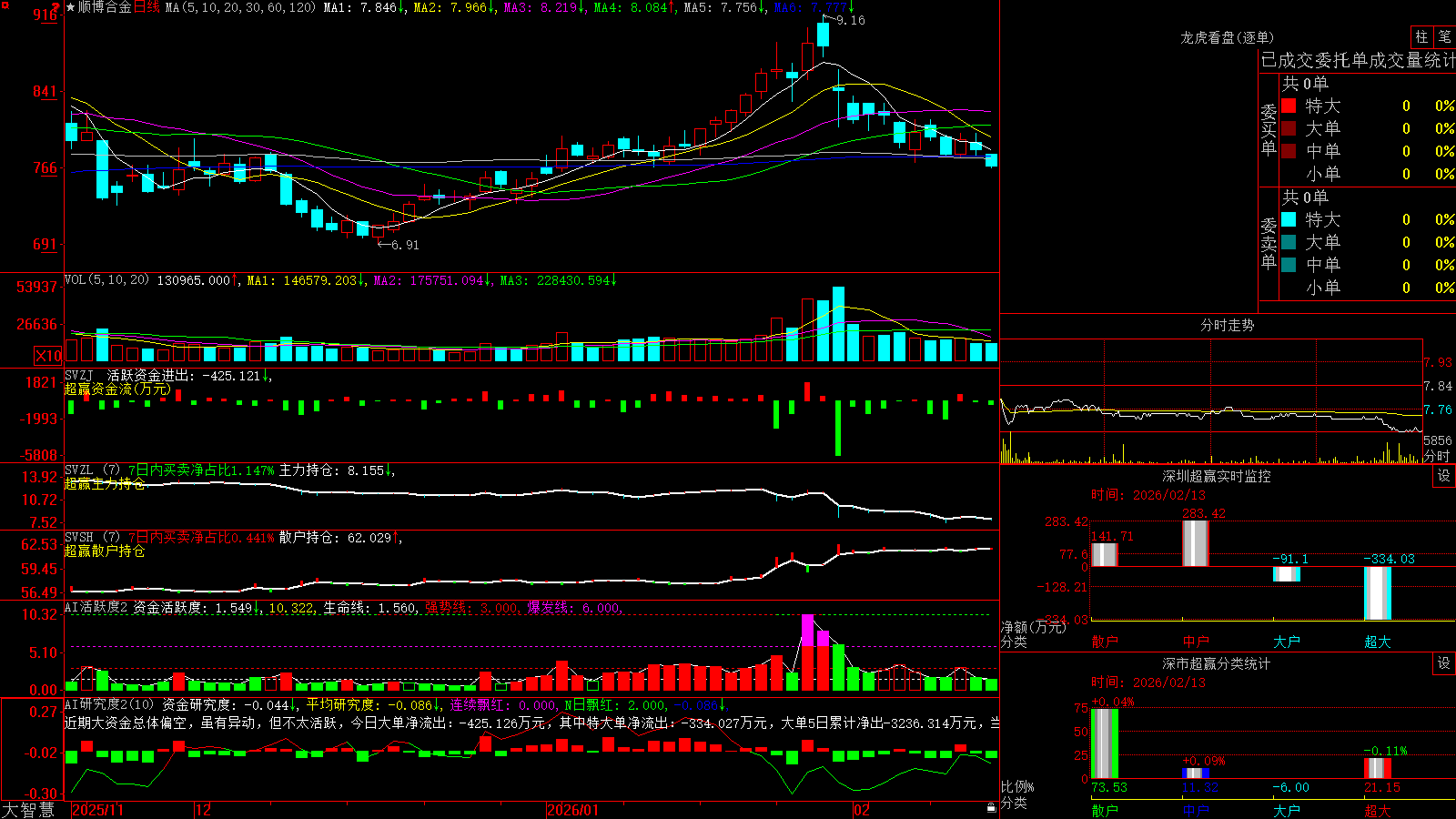This screenshot has height=819, width=1456.
Task: Click the 21.15 超大 percentage value
Action: (x=1382, y=787)
